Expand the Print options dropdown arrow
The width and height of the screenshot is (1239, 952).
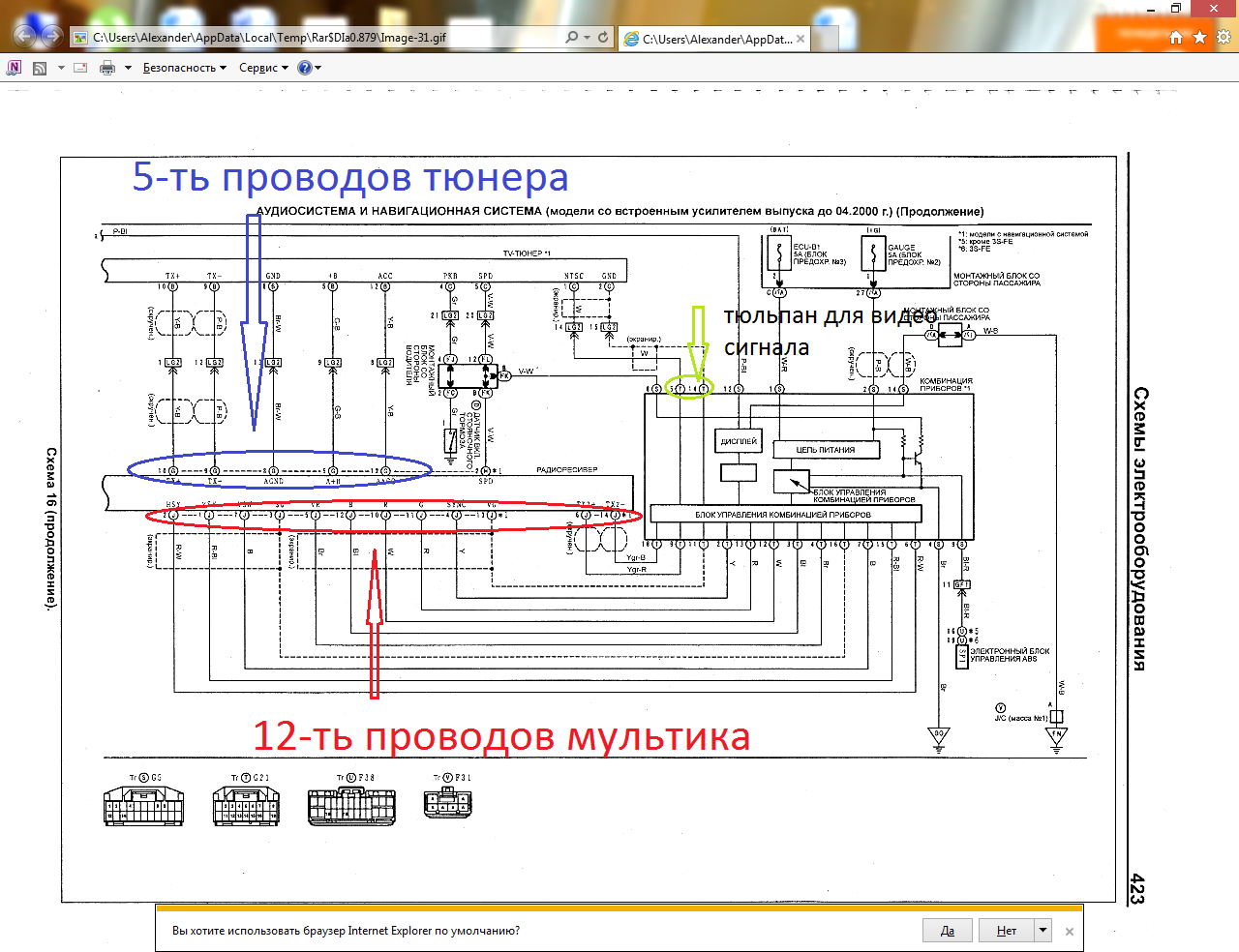(128, 68)
